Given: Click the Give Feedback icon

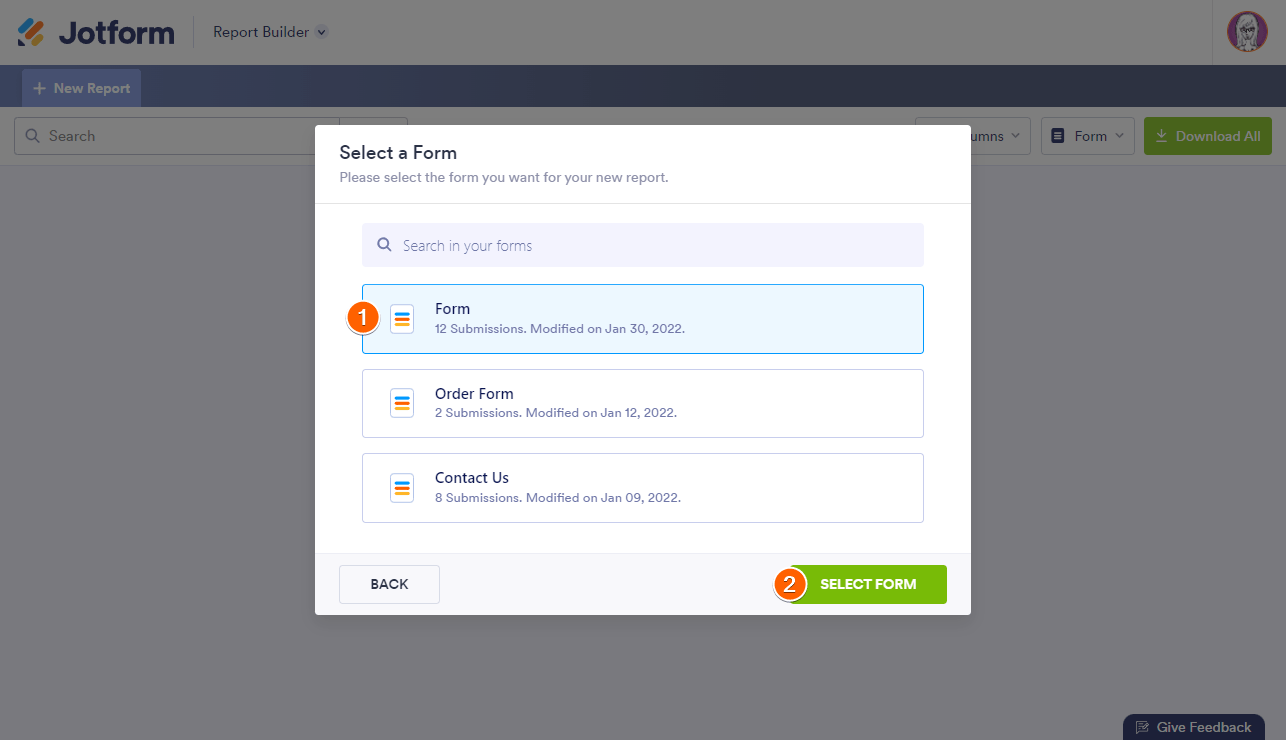Looking at the screenshot, I should (x=1142, y=727).
